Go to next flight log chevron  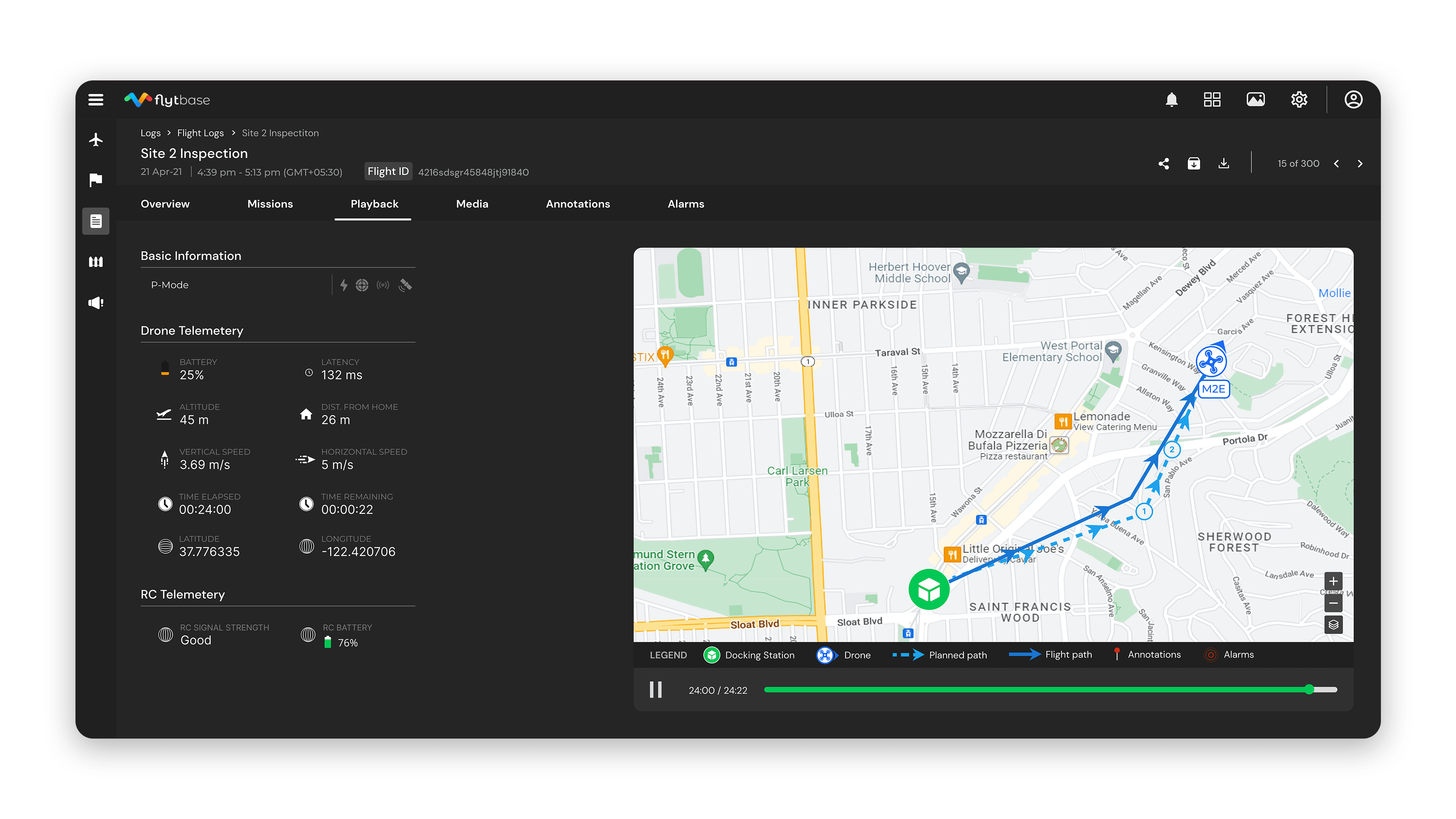tap(1360, 163)
